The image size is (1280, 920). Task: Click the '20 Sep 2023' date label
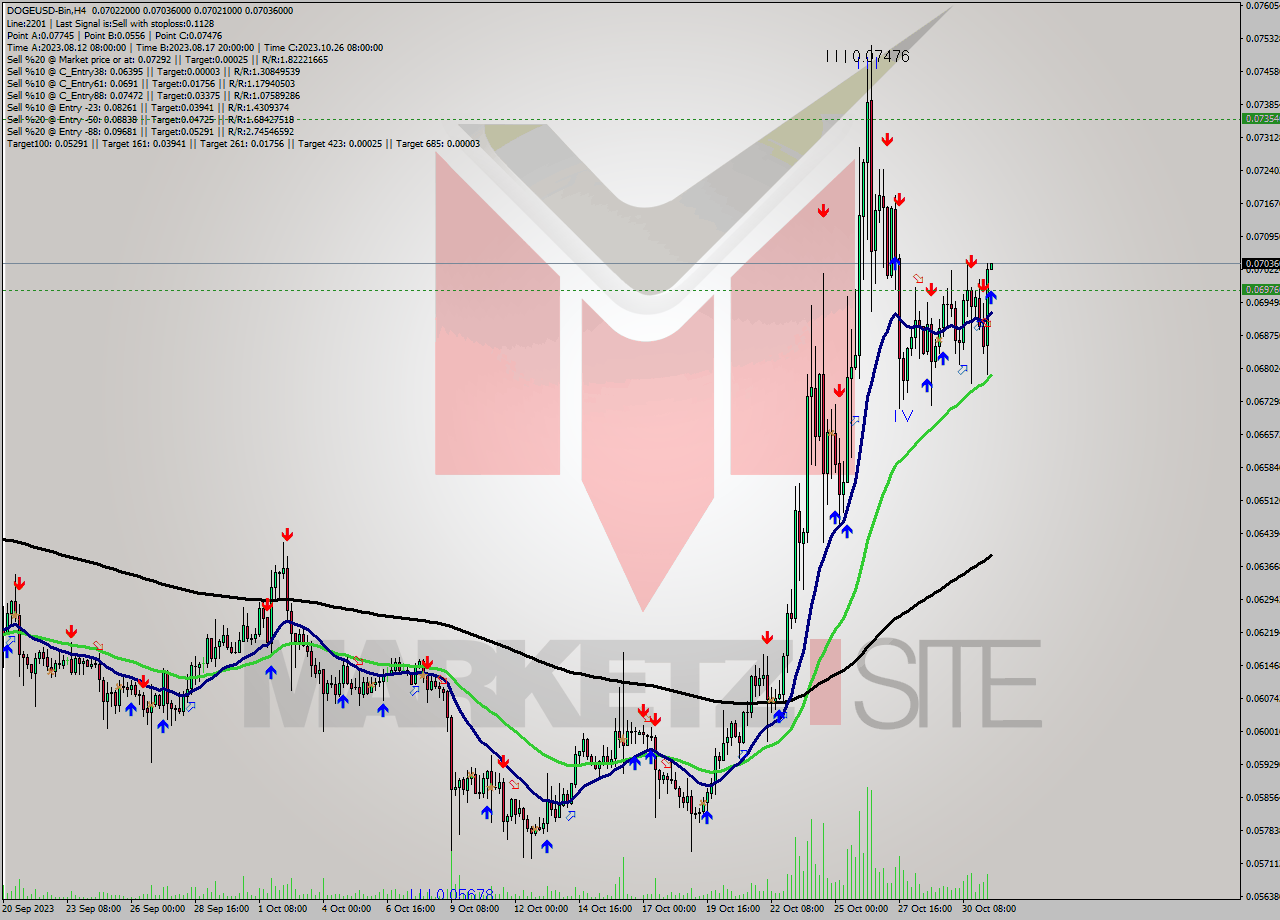[28, 909]
